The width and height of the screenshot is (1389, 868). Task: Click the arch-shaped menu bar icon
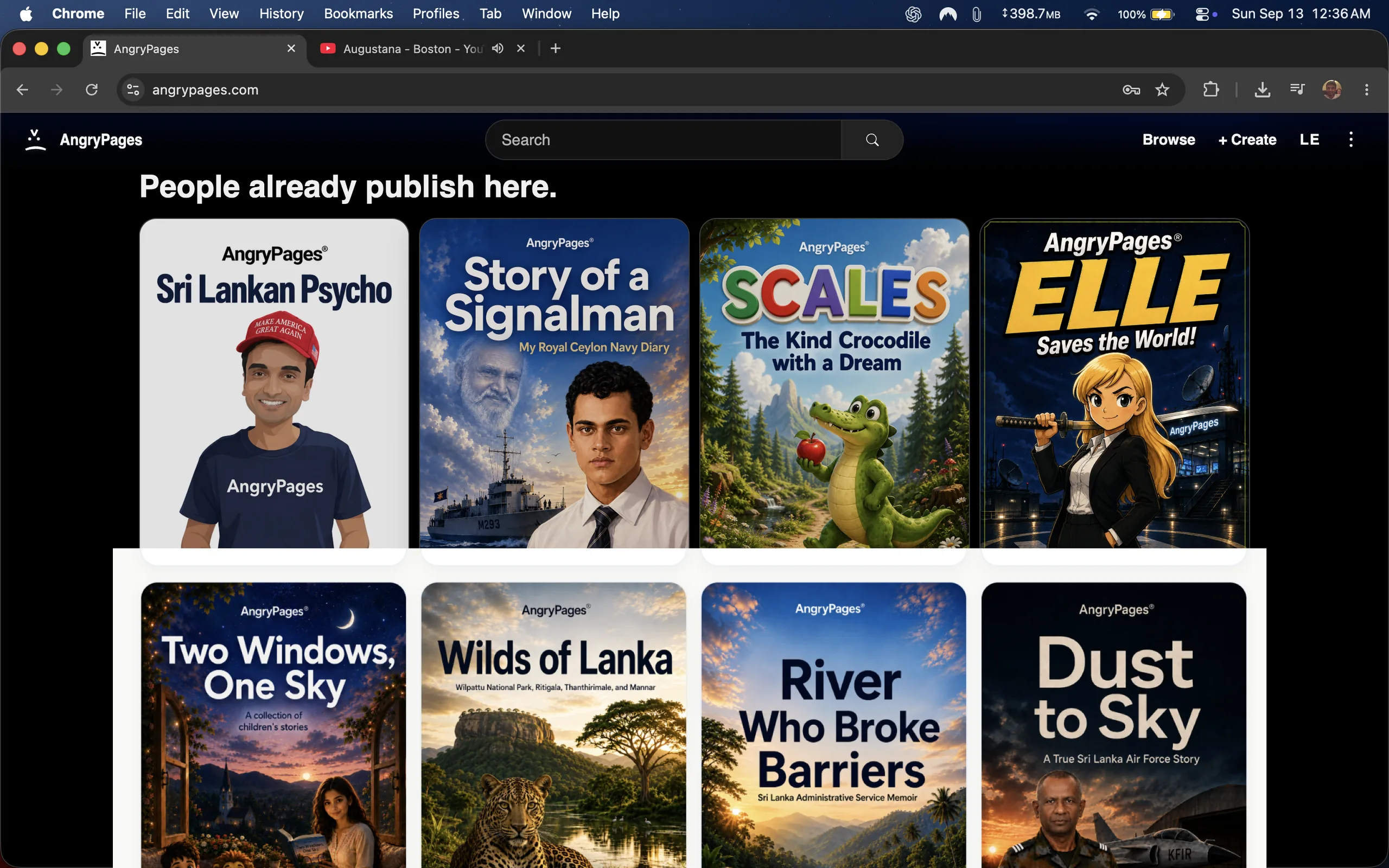(948, 14)
